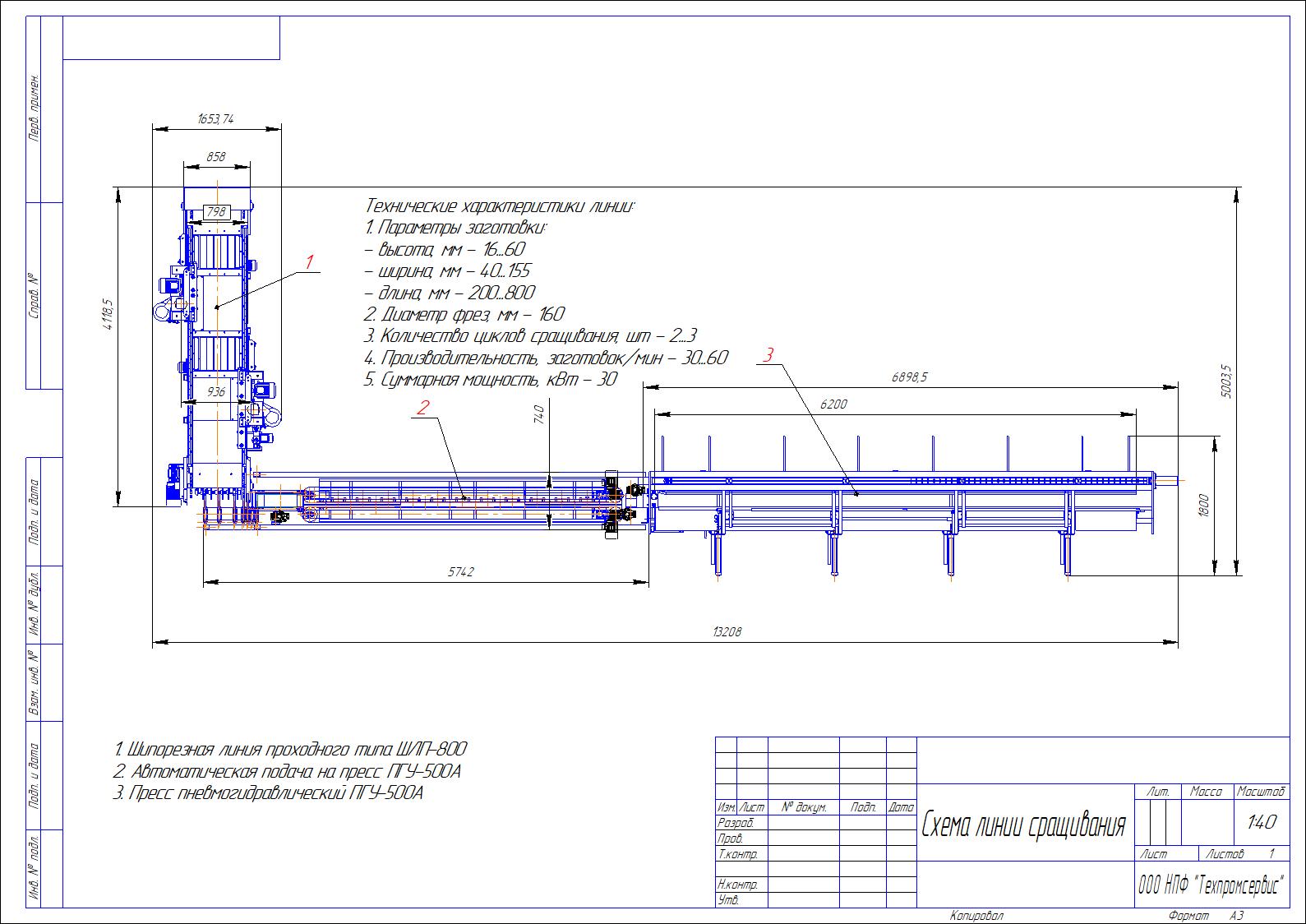1306x924 pixels.
Task: Select the 'Взам. инв. №' side label
Action: point(34,683)
